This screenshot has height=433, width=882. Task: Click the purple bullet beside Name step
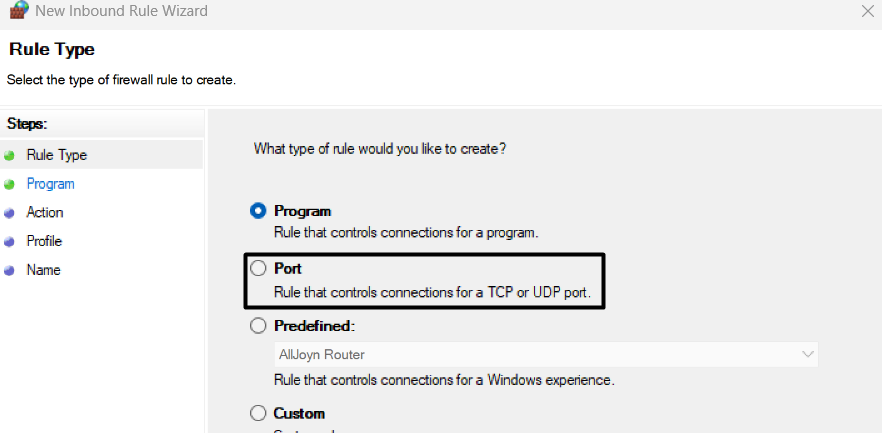[10, 270]
